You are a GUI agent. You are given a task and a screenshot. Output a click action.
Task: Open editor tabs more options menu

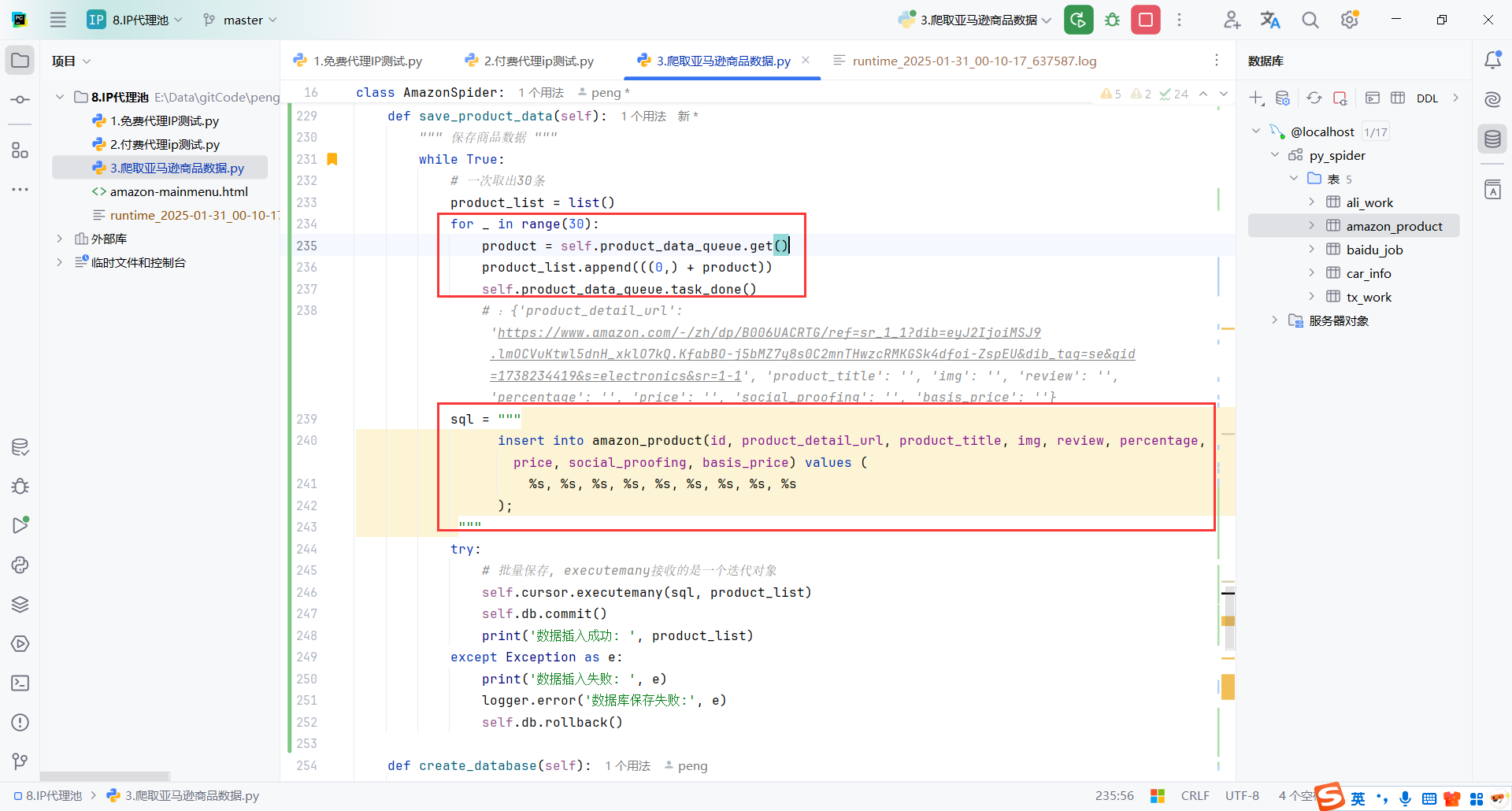[1217, 61]
